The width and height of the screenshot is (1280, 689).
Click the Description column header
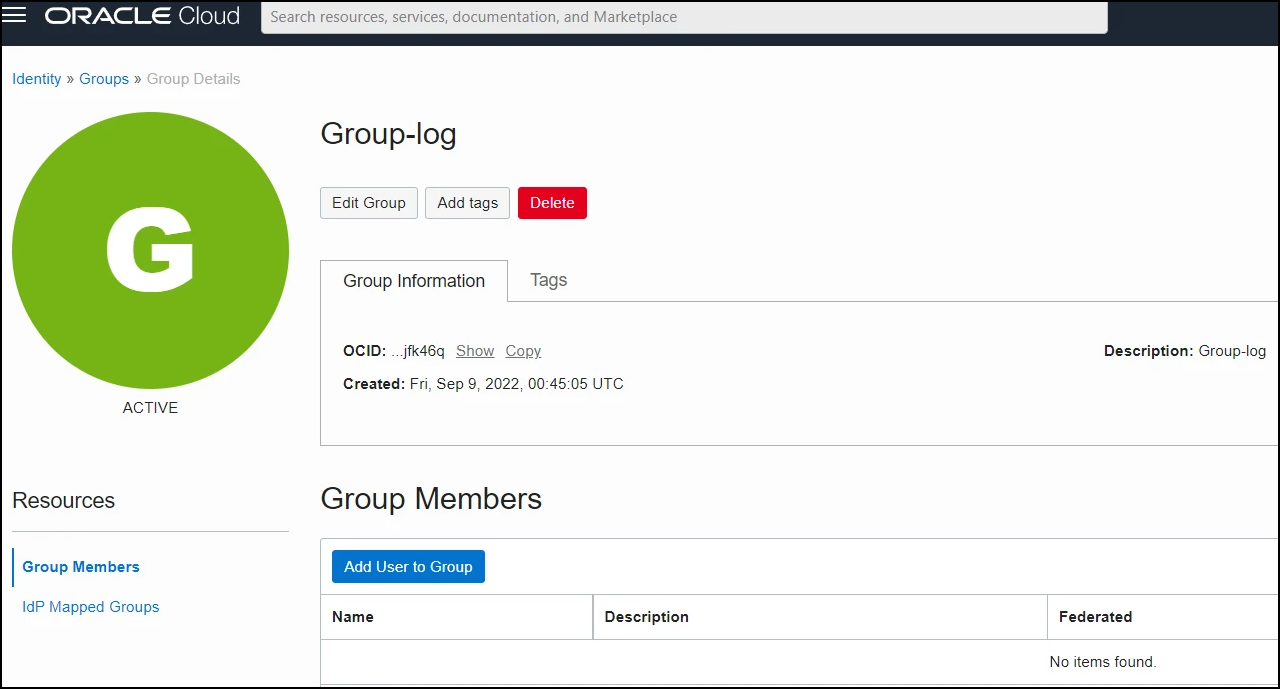(646, 617)
